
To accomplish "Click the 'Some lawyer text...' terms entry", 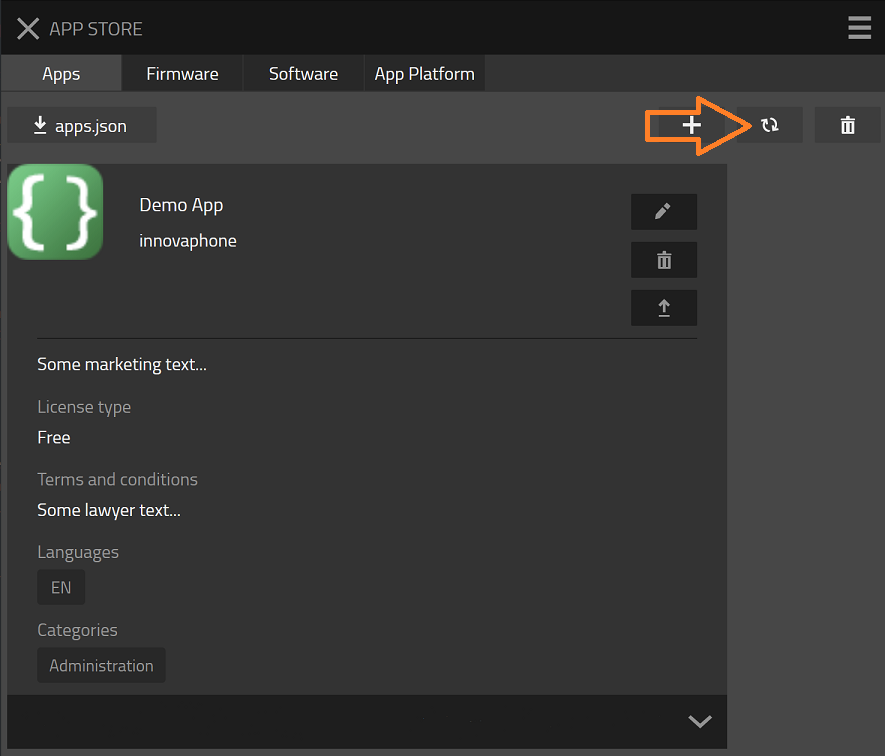I will pos(109,511).
